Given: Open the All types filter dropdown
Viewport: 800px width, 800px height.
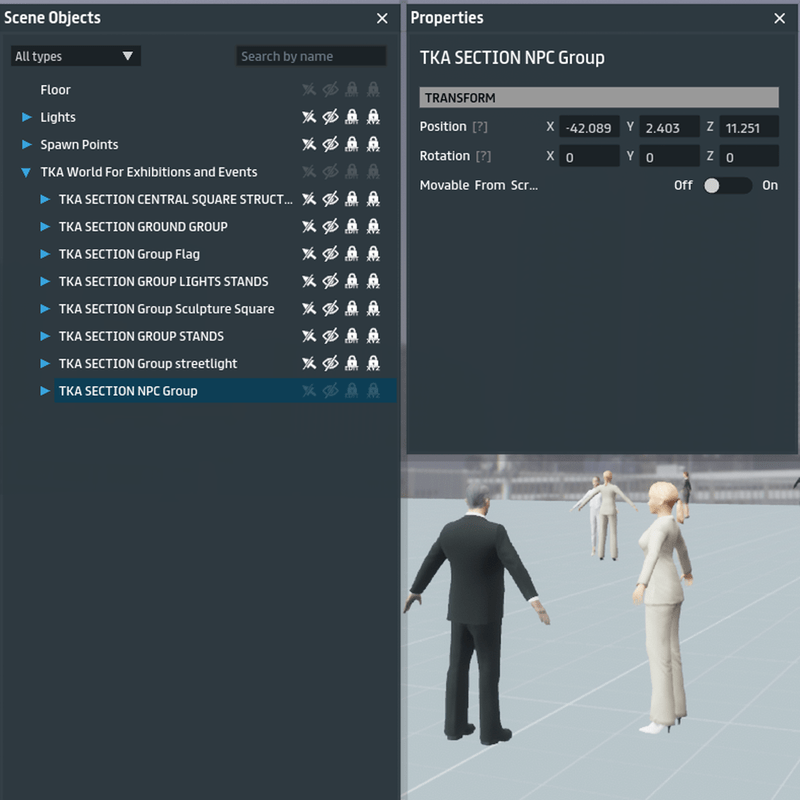Looking at the screenshot, I should click(x=75, y=56).
